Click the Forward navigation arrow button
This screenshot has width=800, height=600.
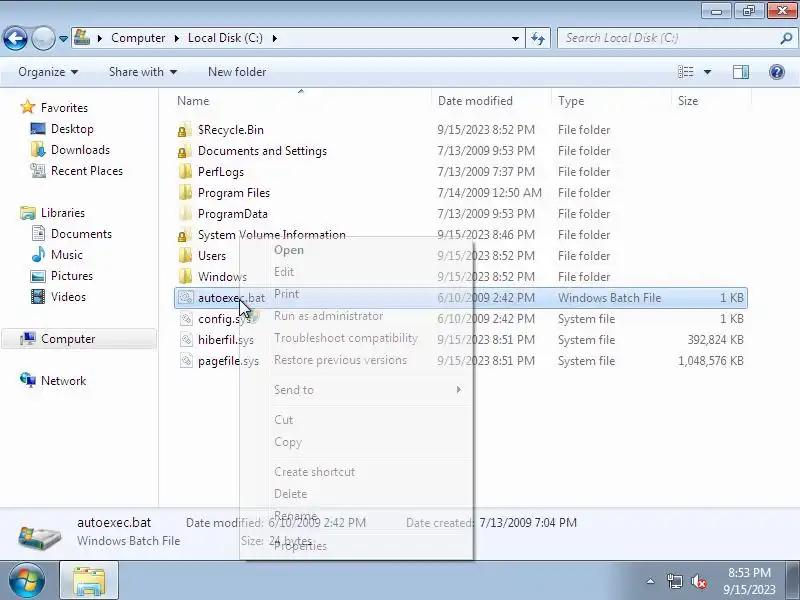click(43, 38)
